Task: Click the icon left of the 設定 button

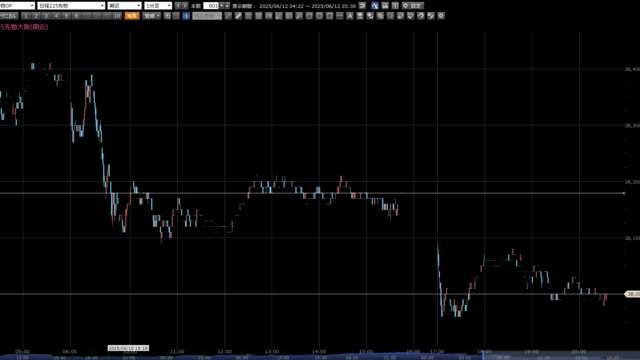Action: pos(395,6)
